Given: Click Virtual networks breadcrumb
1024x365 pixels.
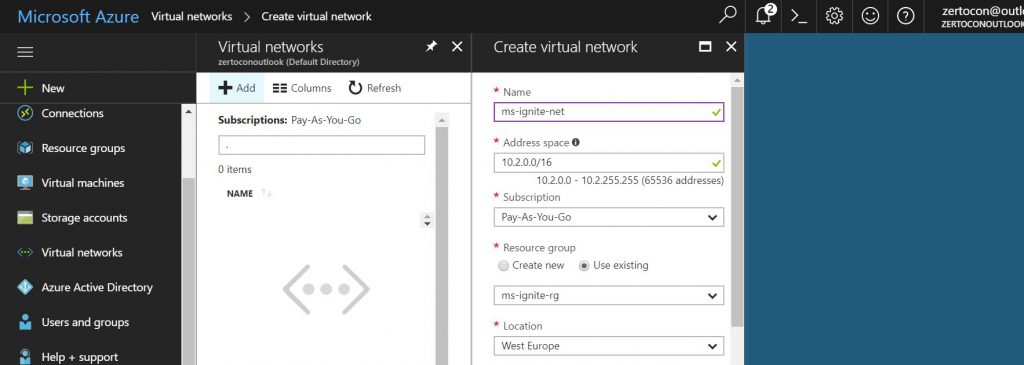Looking at the screenshot, I should (191, 16).
